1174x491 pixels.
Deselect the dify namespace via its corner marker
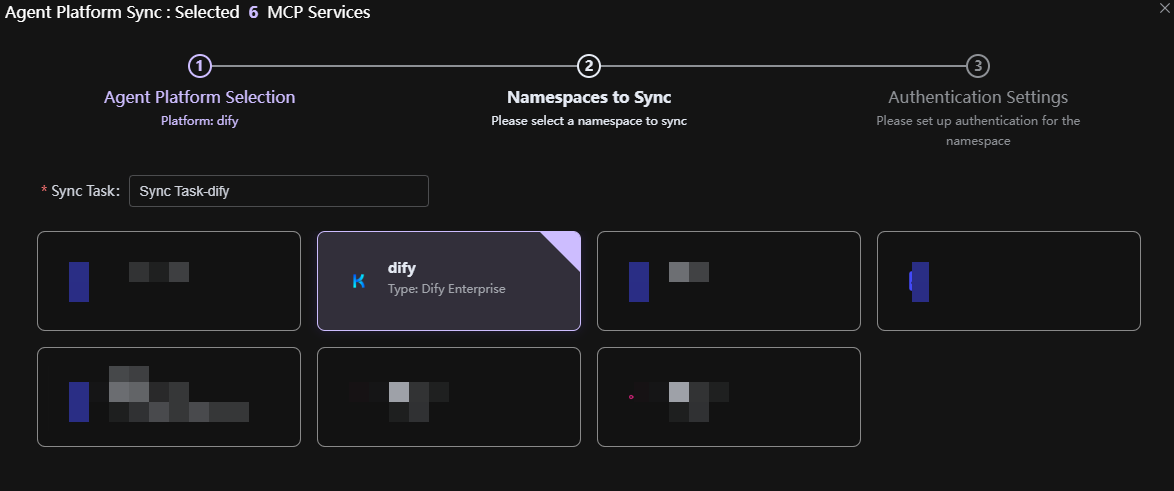click(566, 245)
